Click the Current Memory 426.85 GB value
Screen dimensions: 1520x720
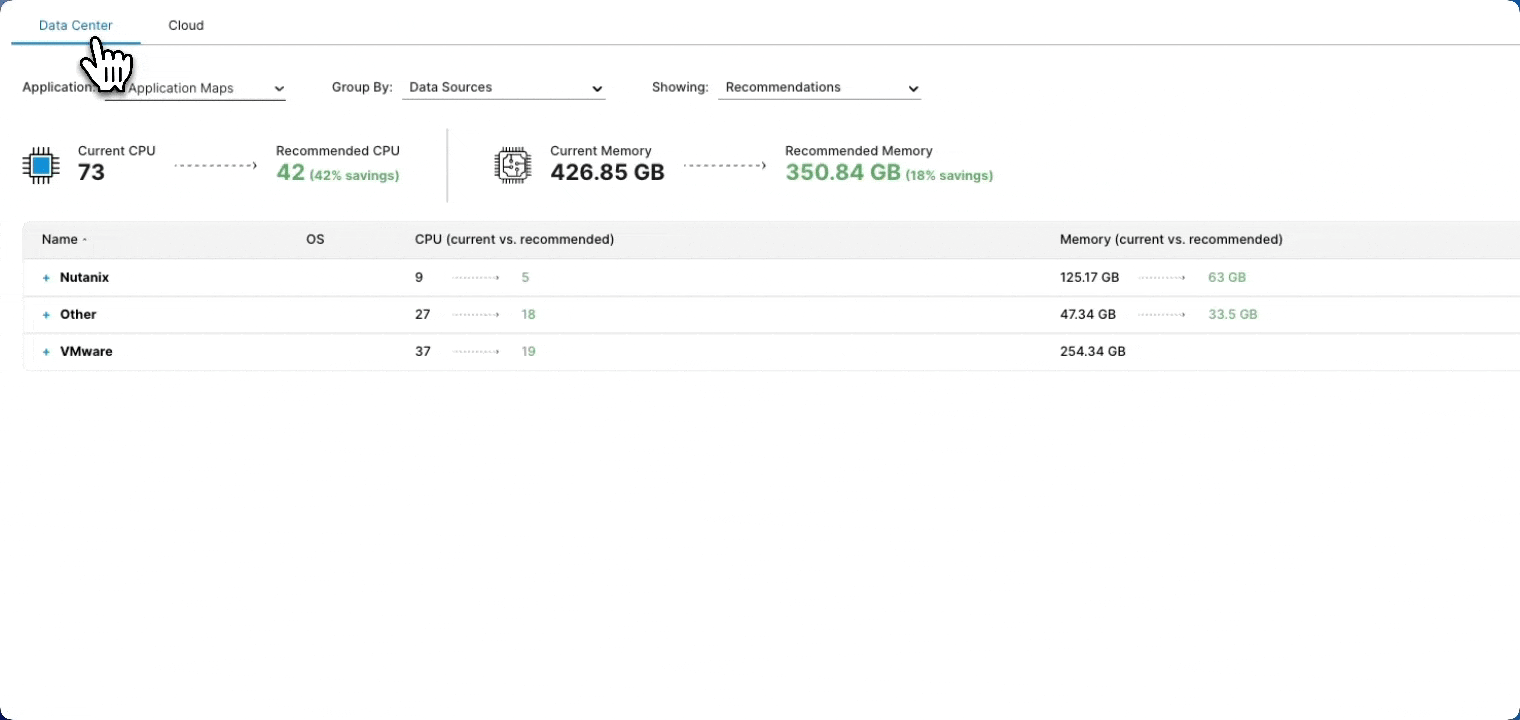(x=607, y=173)
